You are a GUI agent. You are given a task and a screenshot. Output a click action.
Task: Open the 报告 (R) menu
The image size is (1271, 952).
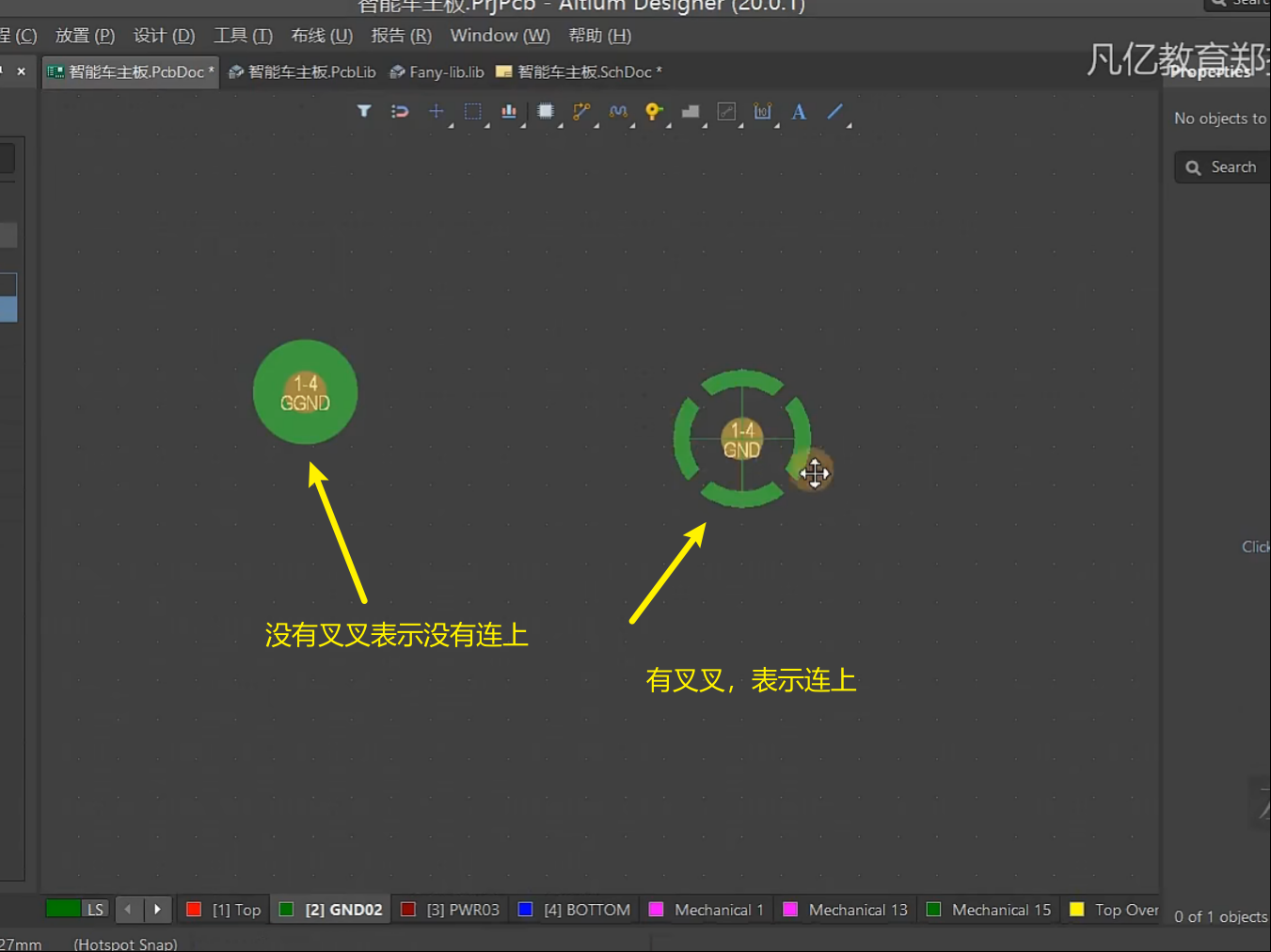tap(401, 36)
